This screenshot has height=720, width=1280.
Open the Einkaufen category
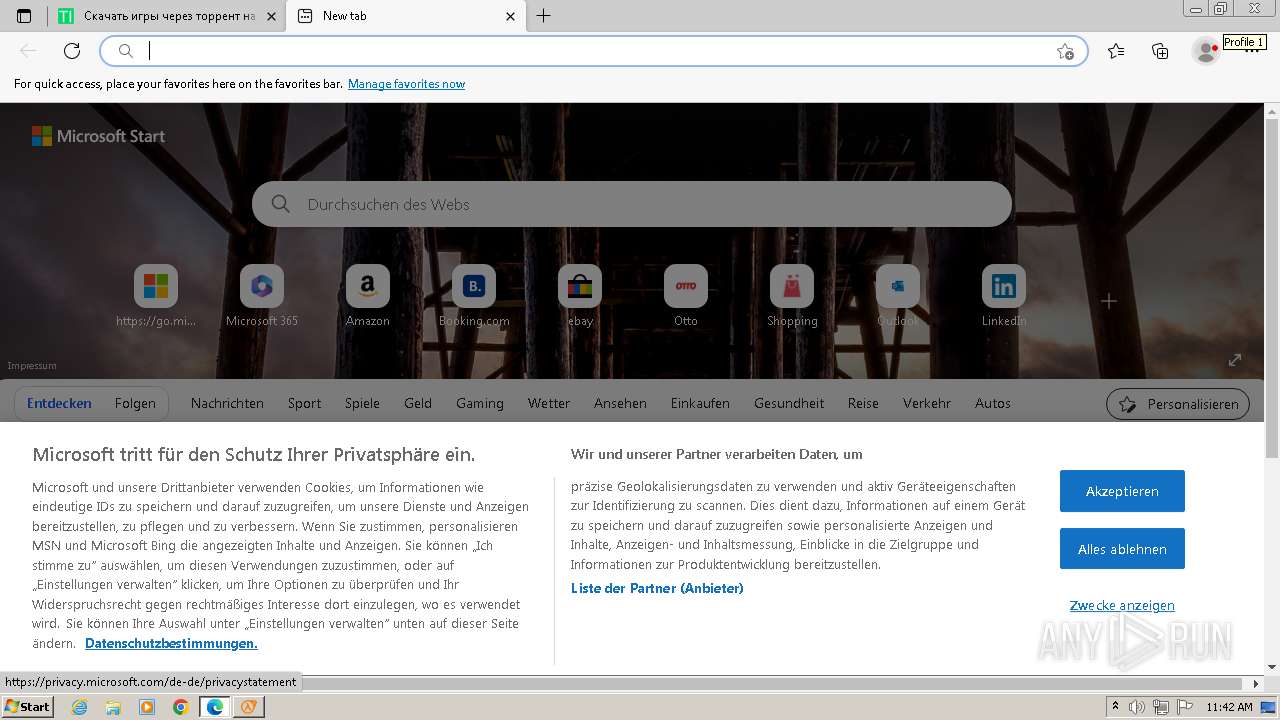coord(700,403)
